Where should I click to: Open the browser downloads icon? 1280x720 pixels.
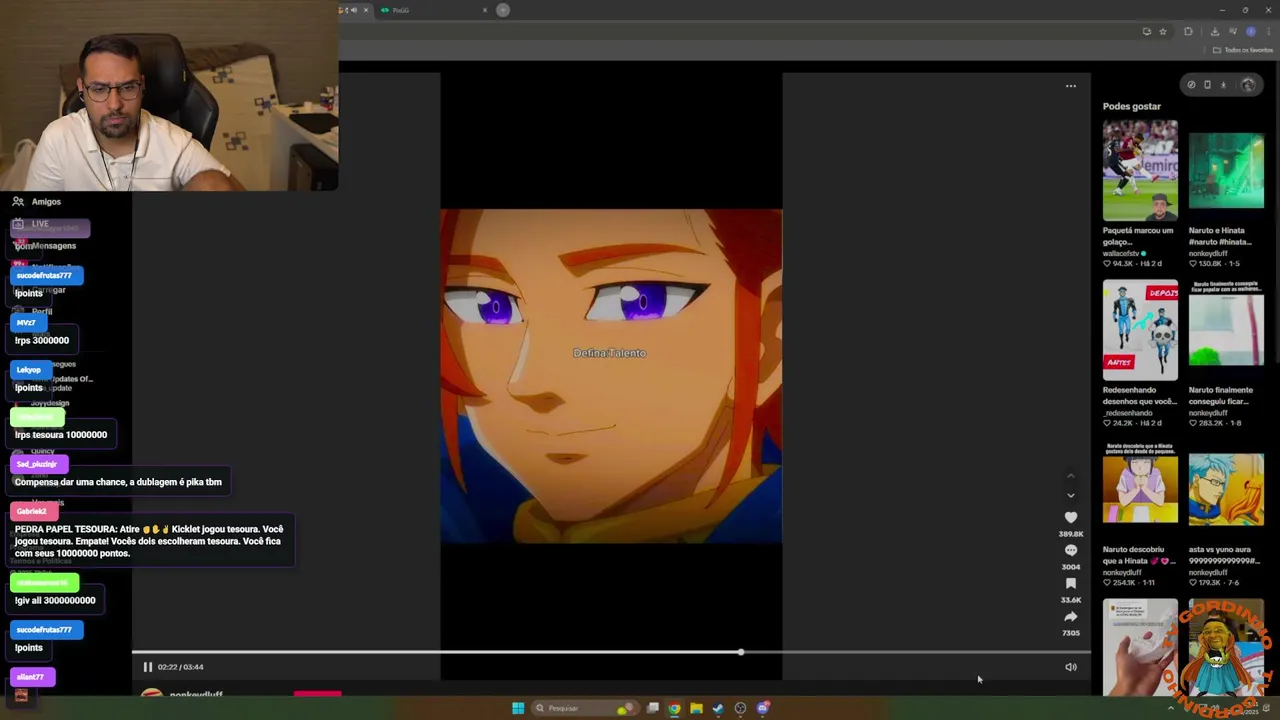click(x=1215, y=31)
